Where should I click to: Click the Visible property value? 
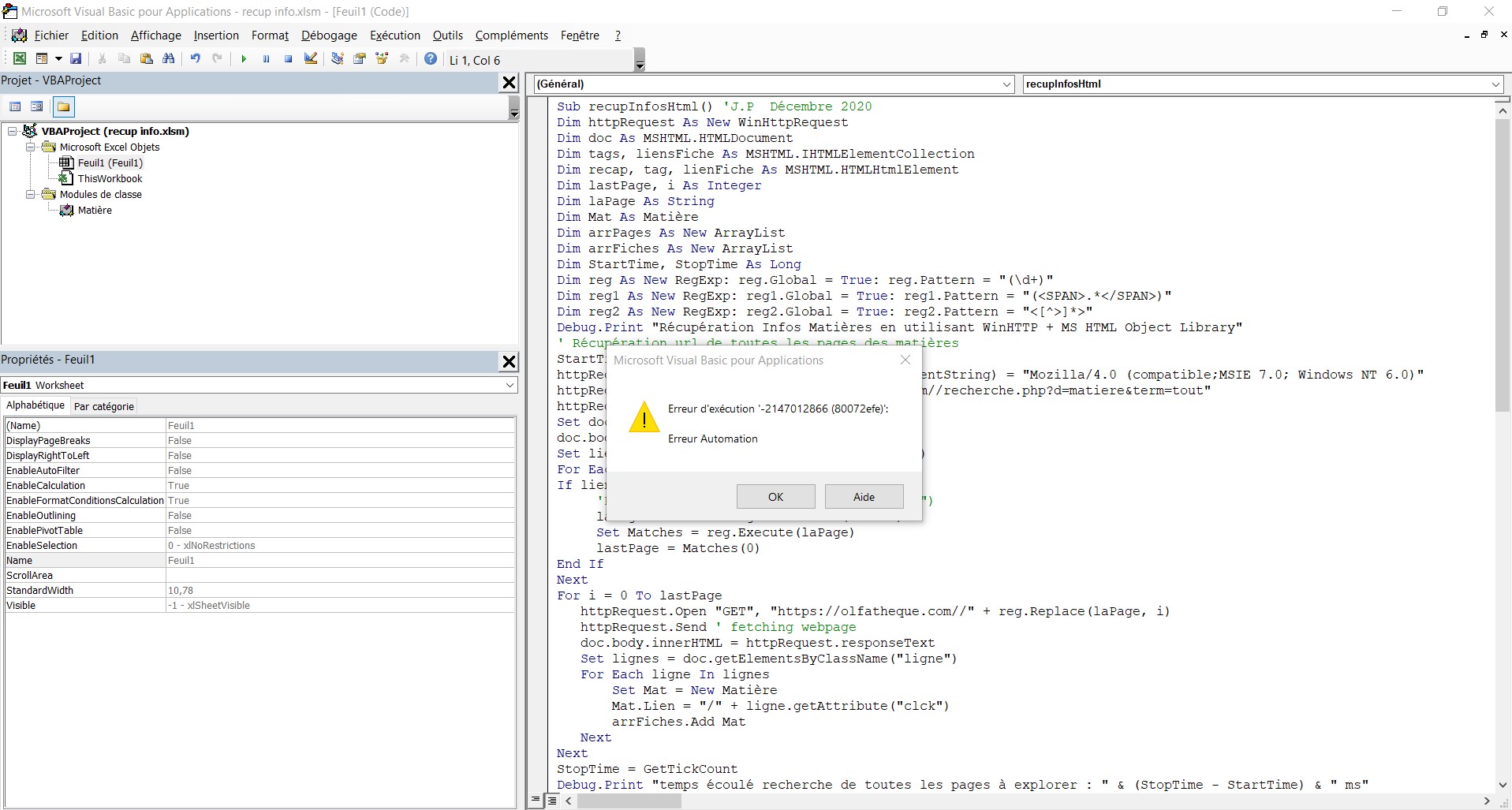[x=340, y=605]
